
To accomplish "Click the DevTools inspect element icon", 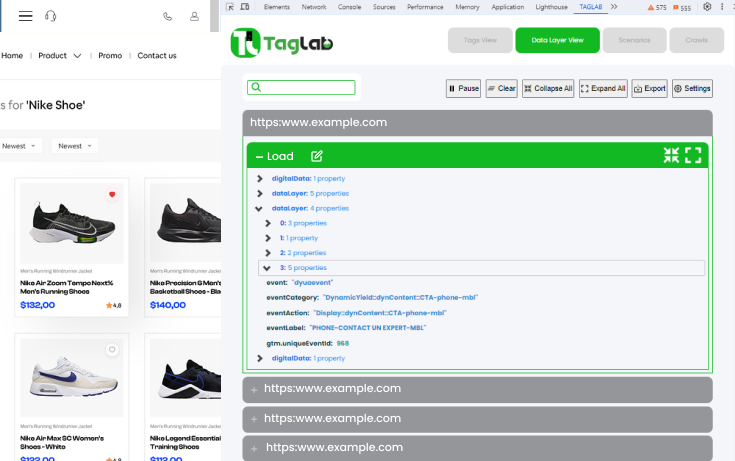I will click(x=230, y=7).
